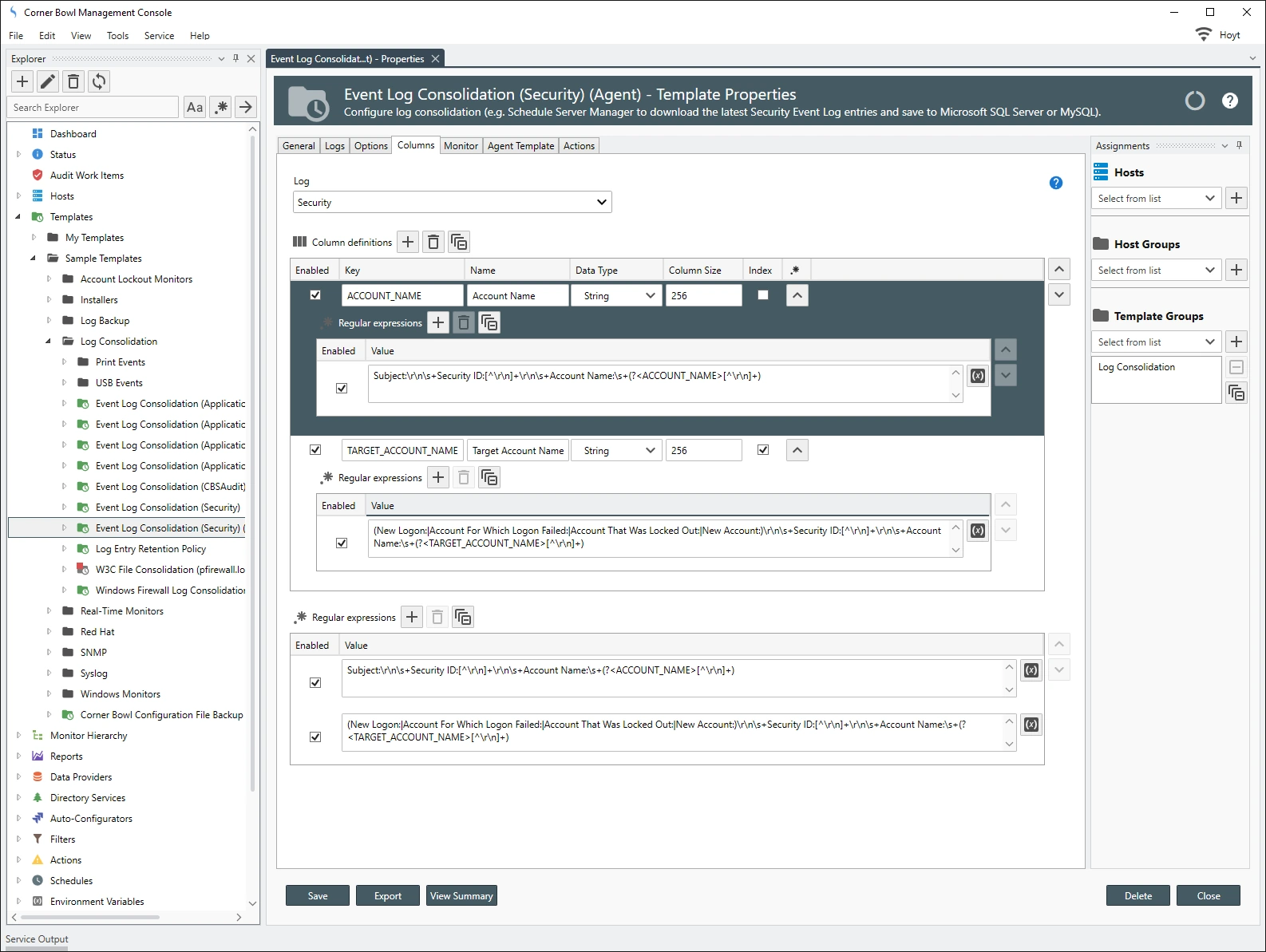This screenshot has width=1266, height=952.
Task: Switch to the Agent Template tab
Action: 520,146
